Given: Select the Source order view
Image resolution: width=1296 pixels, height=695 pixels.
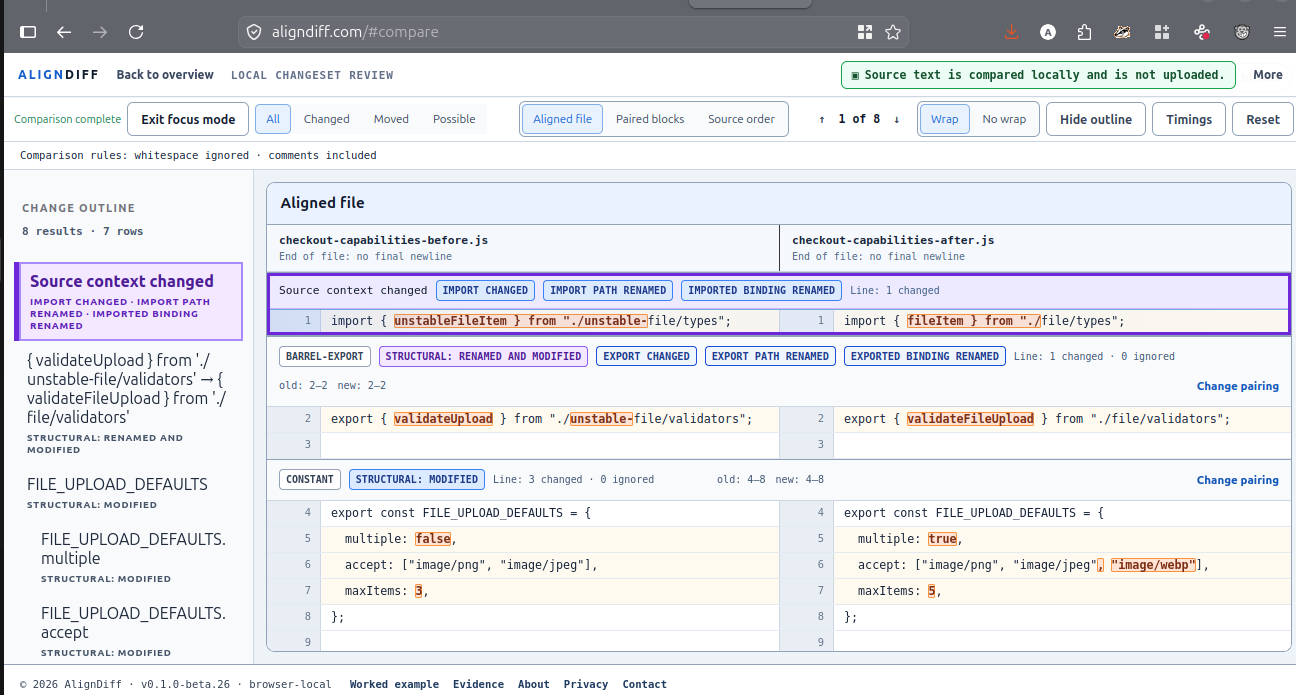Looking at the screenshot, I should point(741,119).
